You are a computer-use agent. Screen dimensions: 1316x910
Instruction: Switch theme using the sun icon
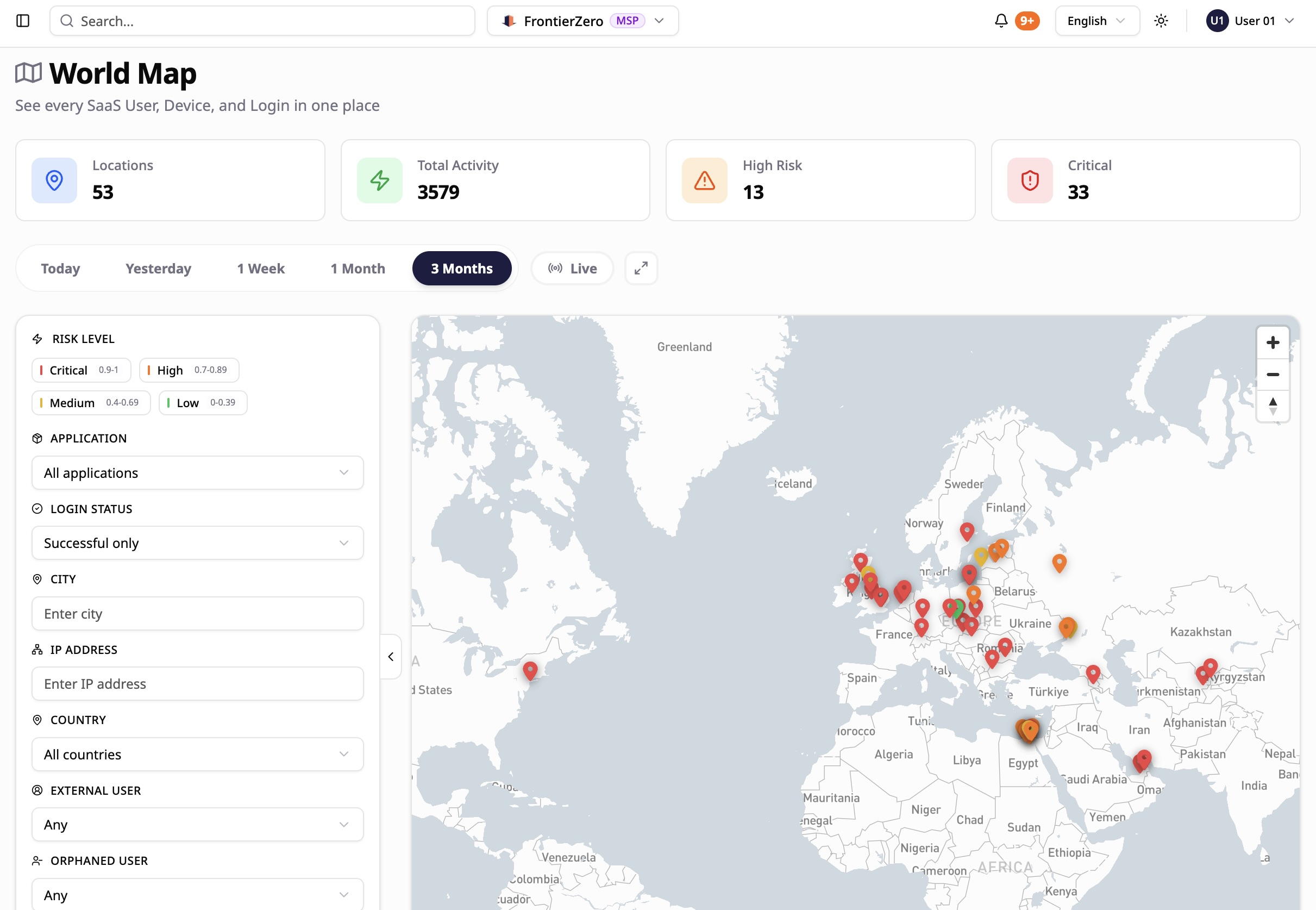click(1161, 21)
